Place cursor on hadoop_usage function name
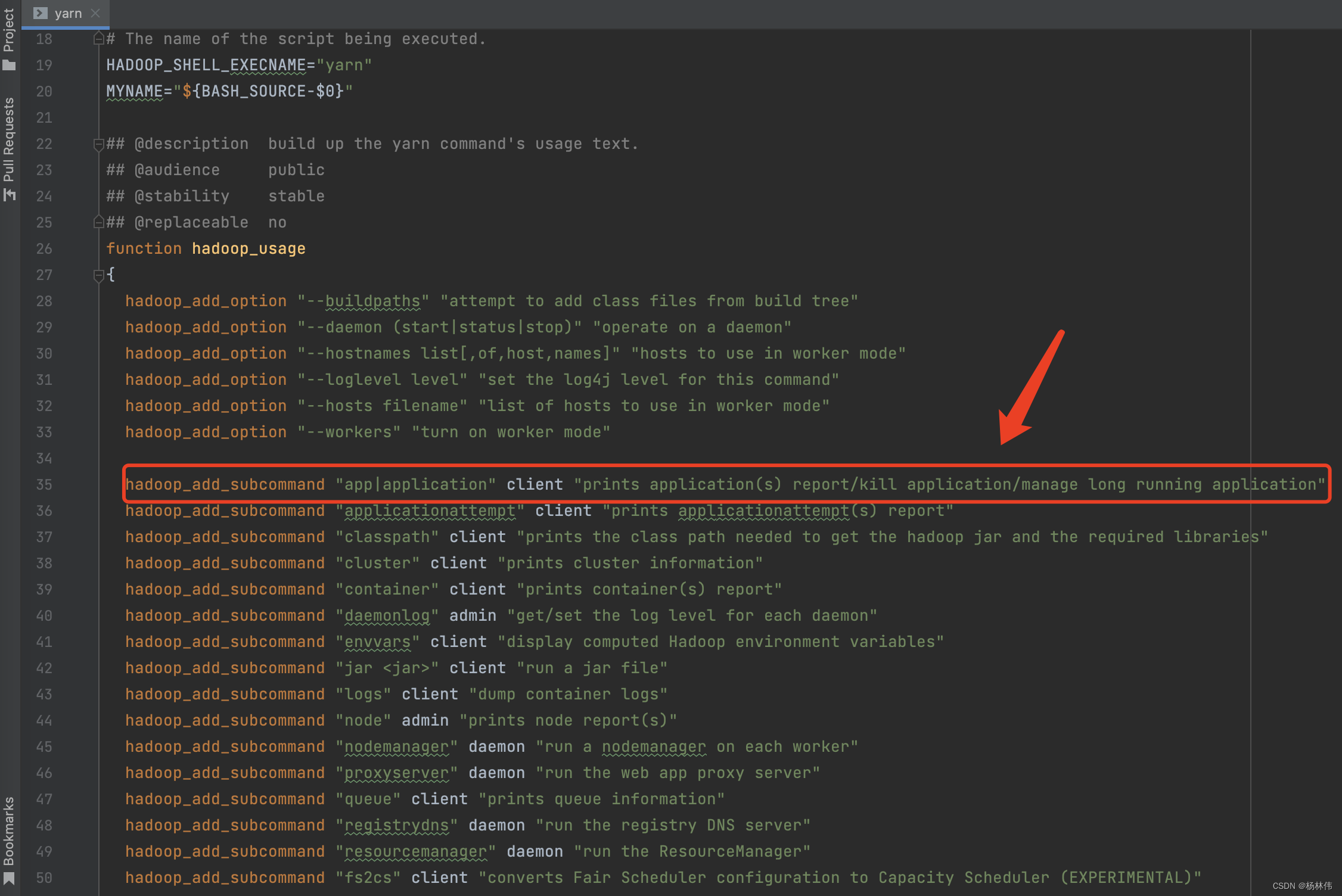Viewport: 1342px width, 896px height. tap(248, 249)
